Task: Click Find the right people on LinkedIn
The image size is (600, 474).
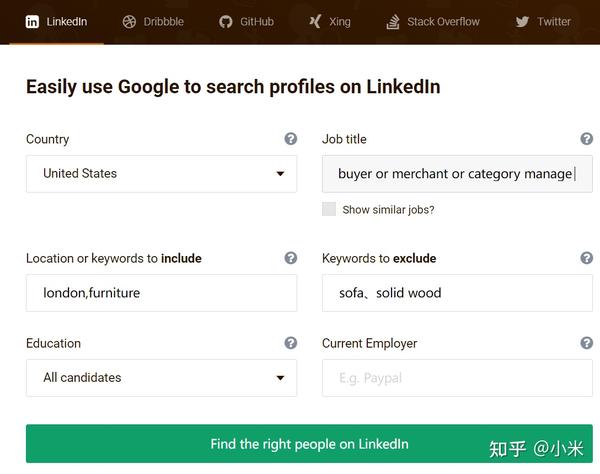Action: 309,444
